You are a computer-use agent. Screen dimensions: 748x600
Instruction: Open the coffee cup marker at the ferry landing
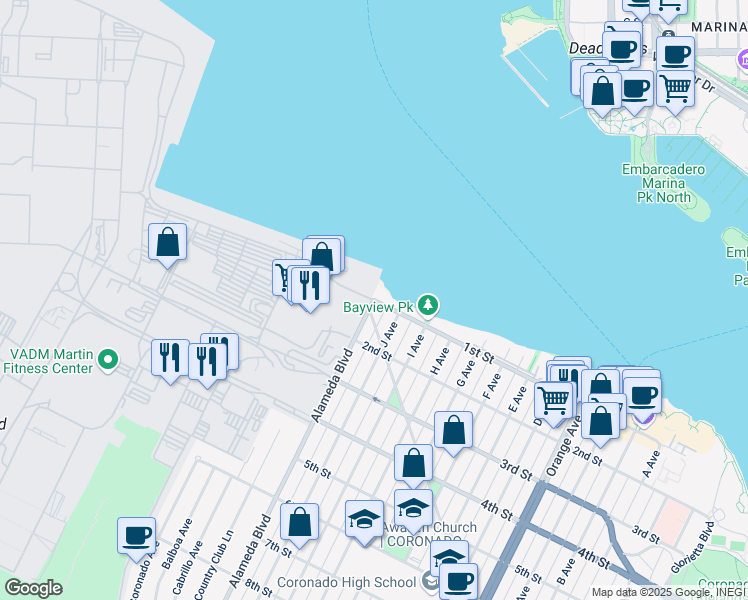click(x=643, y=396)
